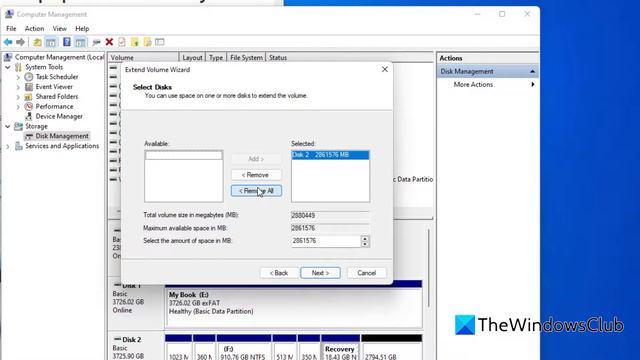Screen dimensions: 640x360
Task: Expand the Task Scheduler node
Action: tap(18, 77)
